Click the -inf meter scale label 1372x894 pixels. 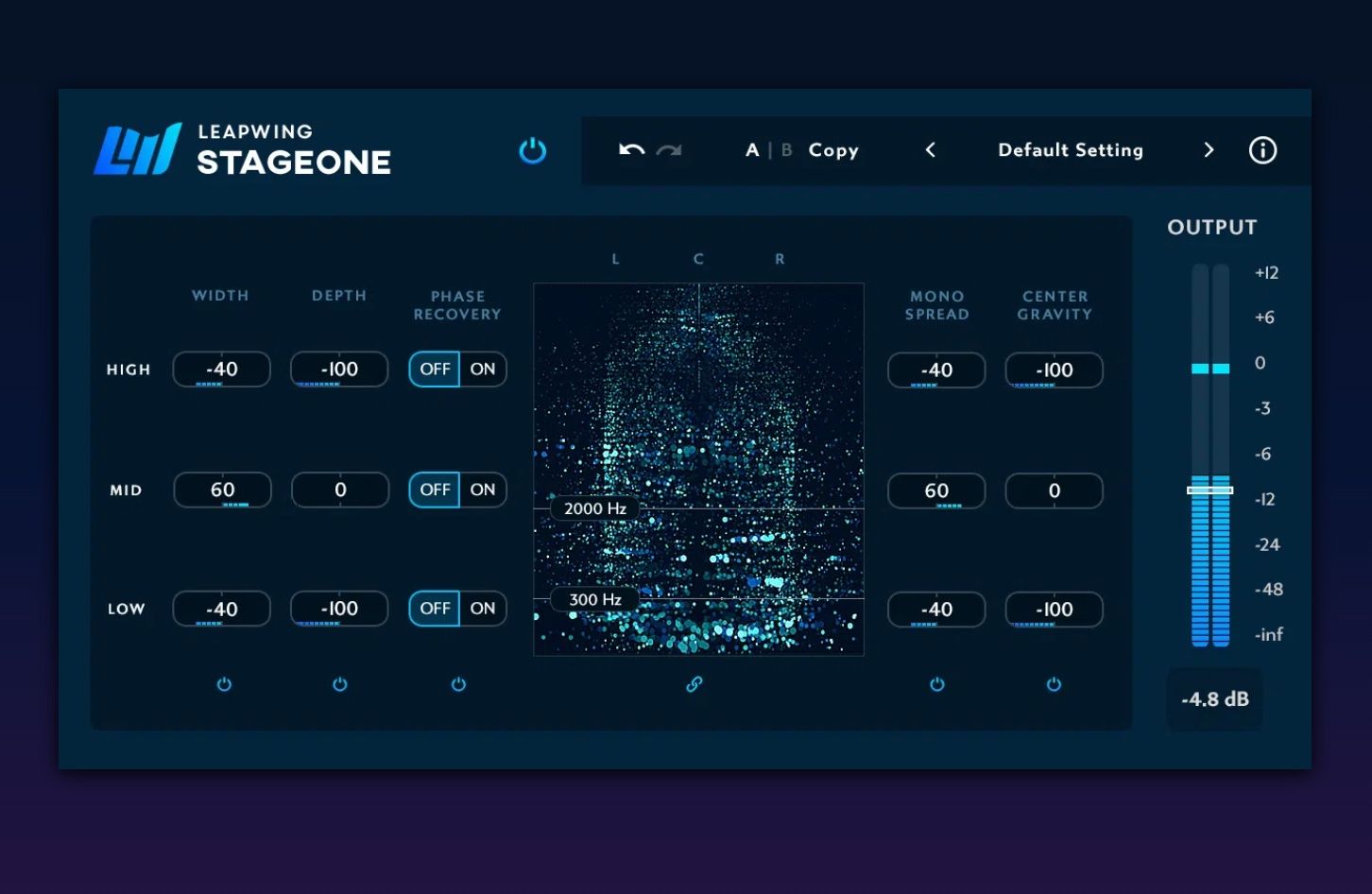click(1269, 634)
